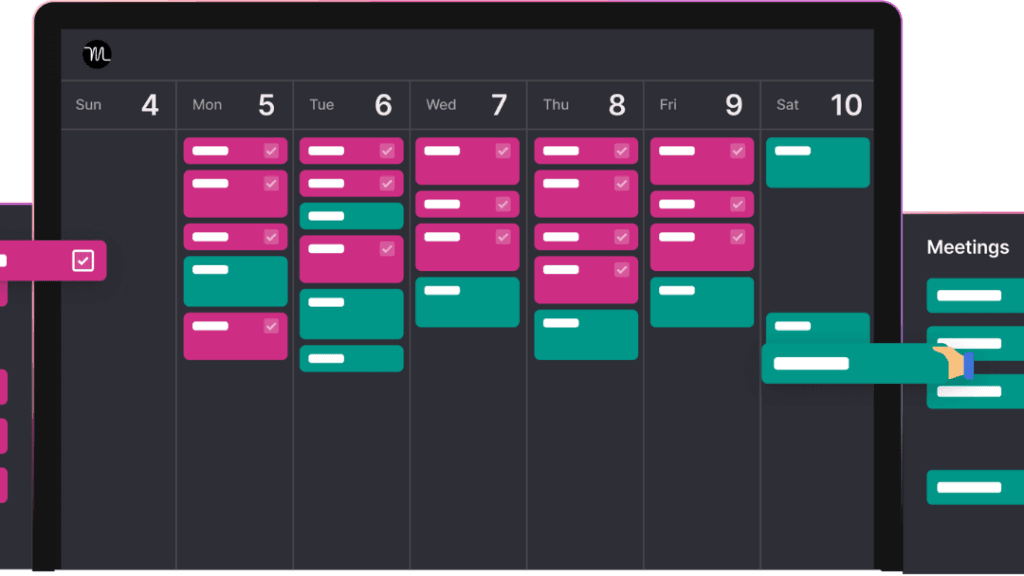Check off Monday's last pink task
The width and height of the screenshot is (1024, 576).
tap(271, 326)
